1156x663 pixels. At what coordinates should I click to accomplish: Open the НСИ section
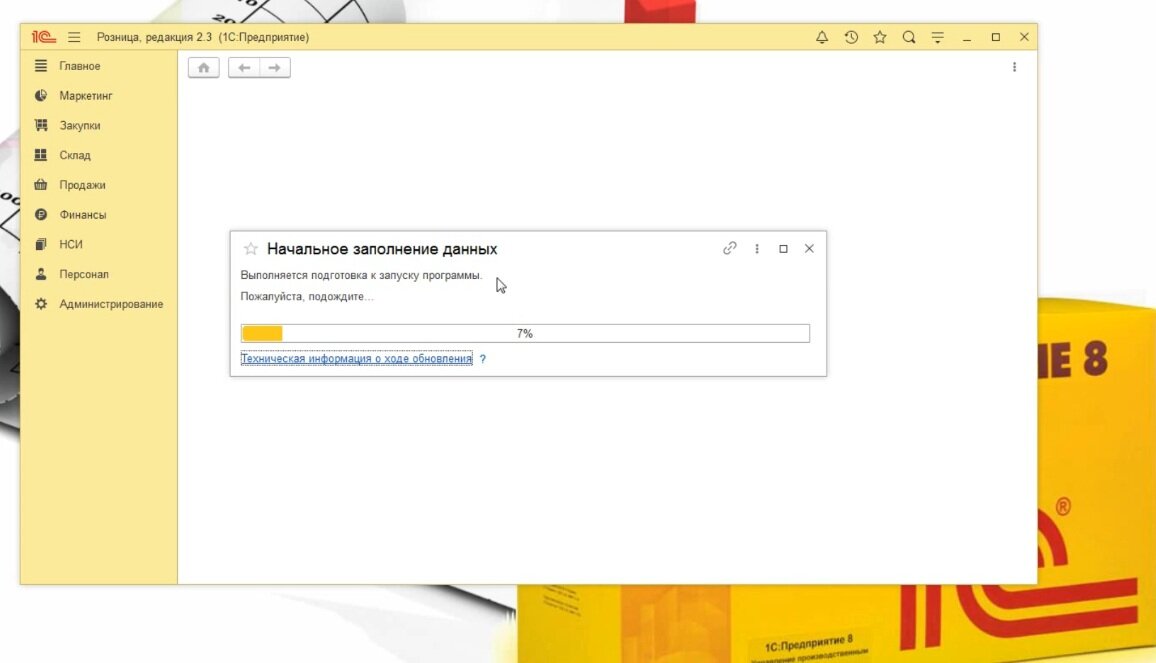[71, 244]
